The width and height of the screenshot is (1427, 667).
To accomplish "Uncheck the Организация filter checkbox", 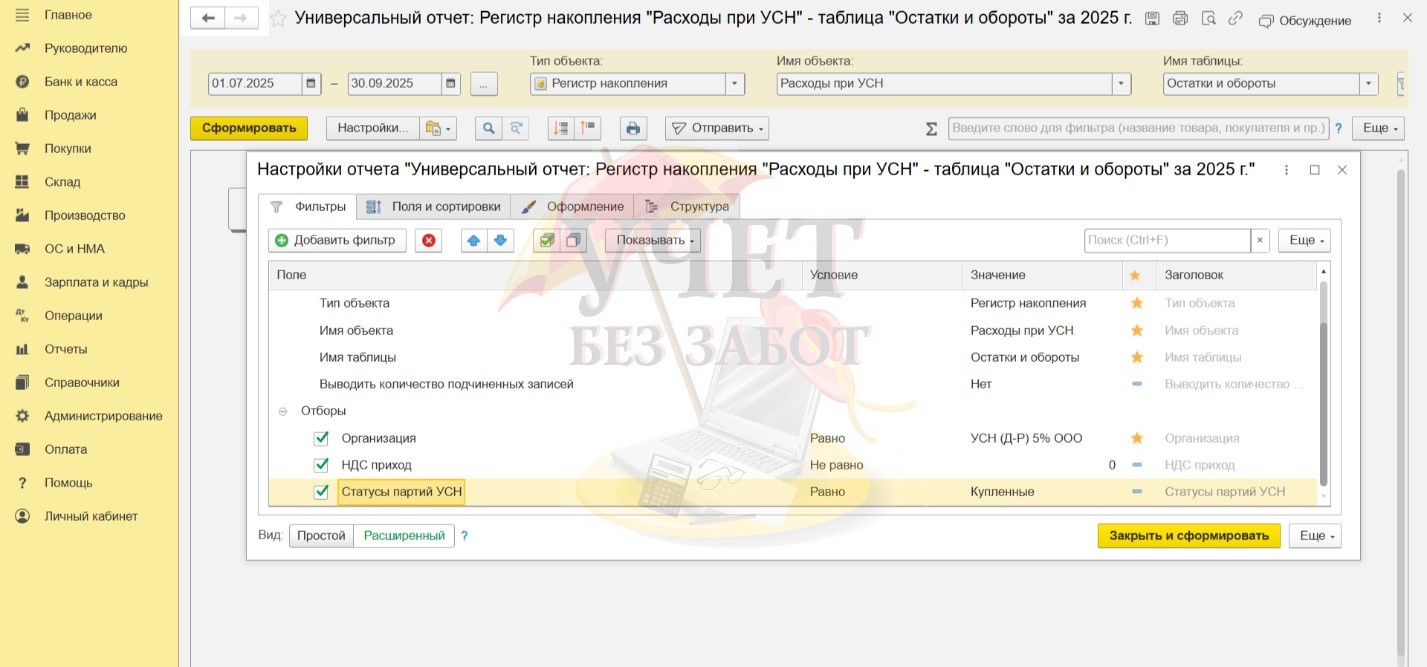I will point(321,438).
